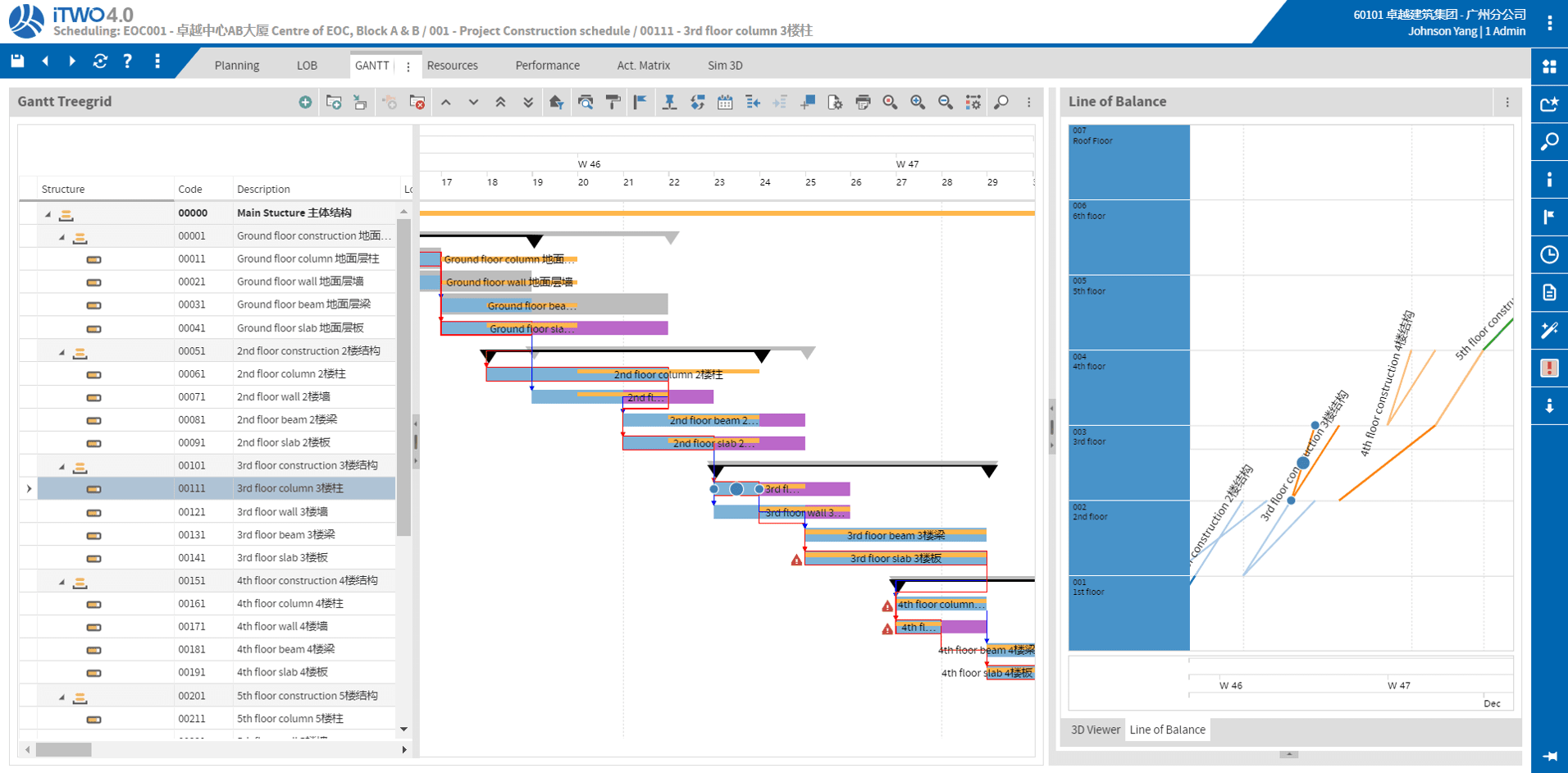Click the paint roller icon in the Gantt toolbar
The image size is (1568, 773).
pyautogui.click(x=613, y=103)
